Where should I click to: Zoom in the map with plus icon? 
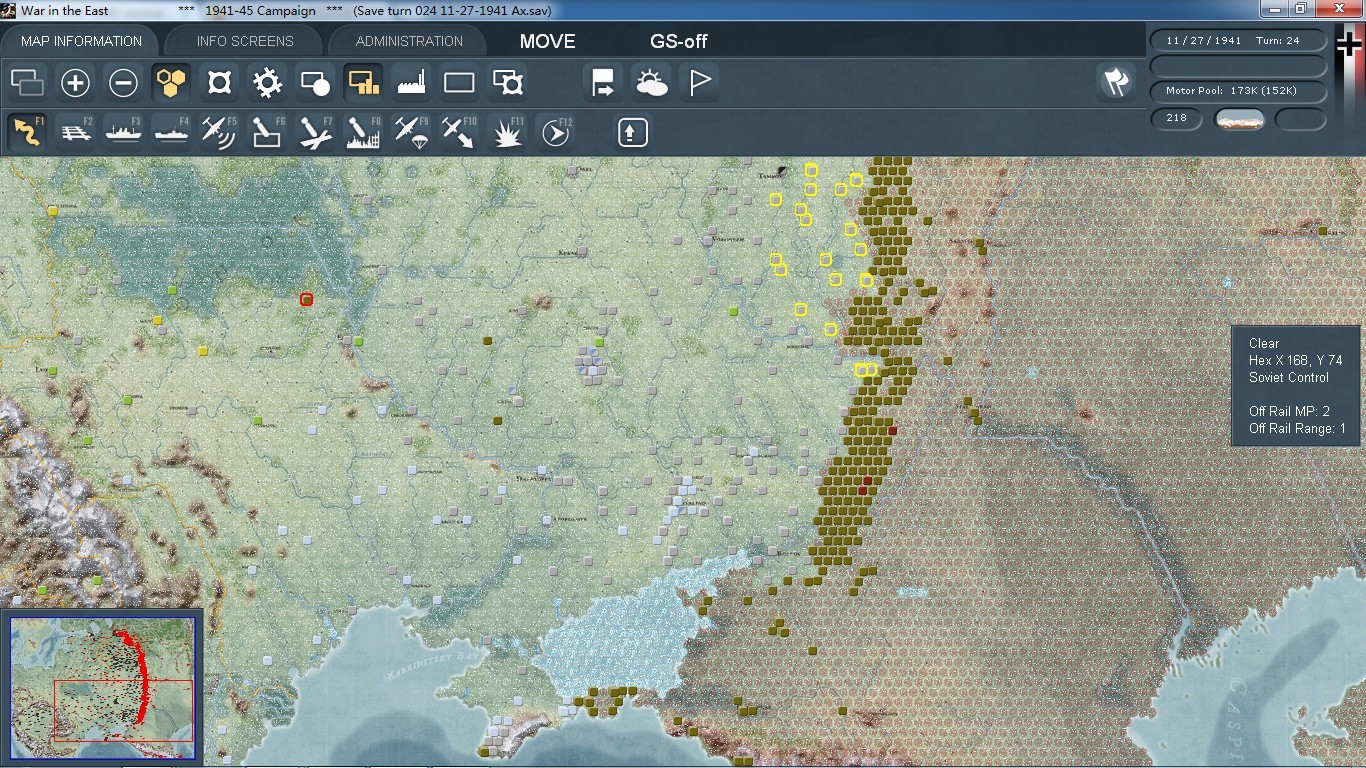click(75, 82)
